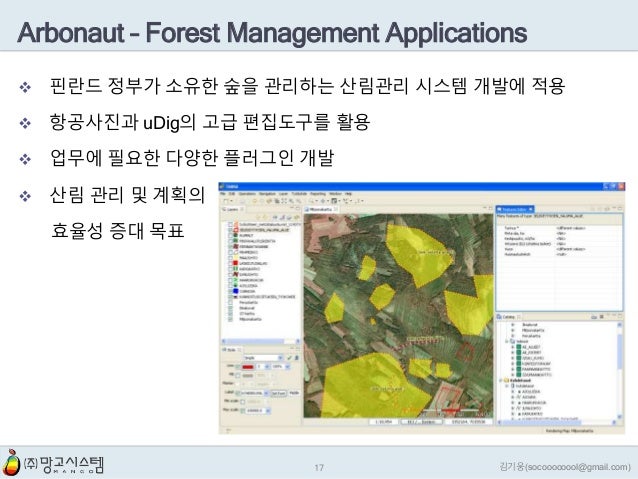Minimize the Layers view panel
The width and height of the screenshot is (638, 479).
tap(292, 208)
